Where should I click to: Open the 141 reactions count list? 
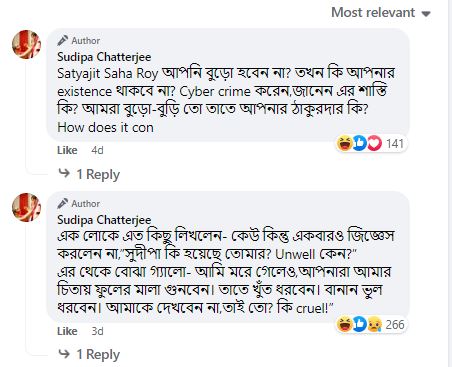coord(395,144)
